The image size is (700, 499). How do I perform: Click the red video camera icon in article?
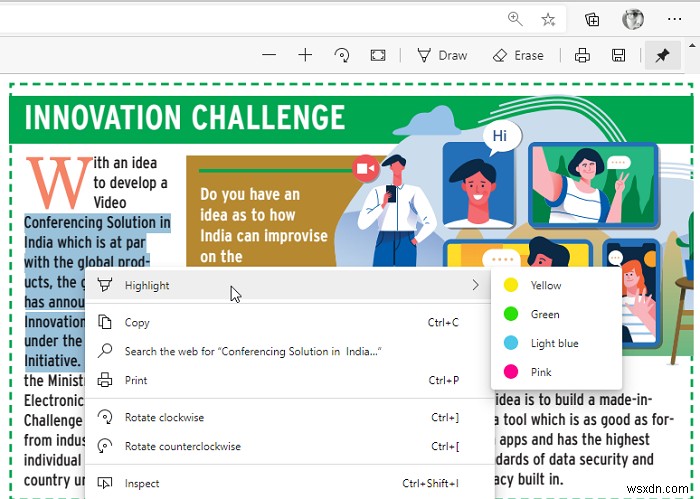click(x=366, y=169)
